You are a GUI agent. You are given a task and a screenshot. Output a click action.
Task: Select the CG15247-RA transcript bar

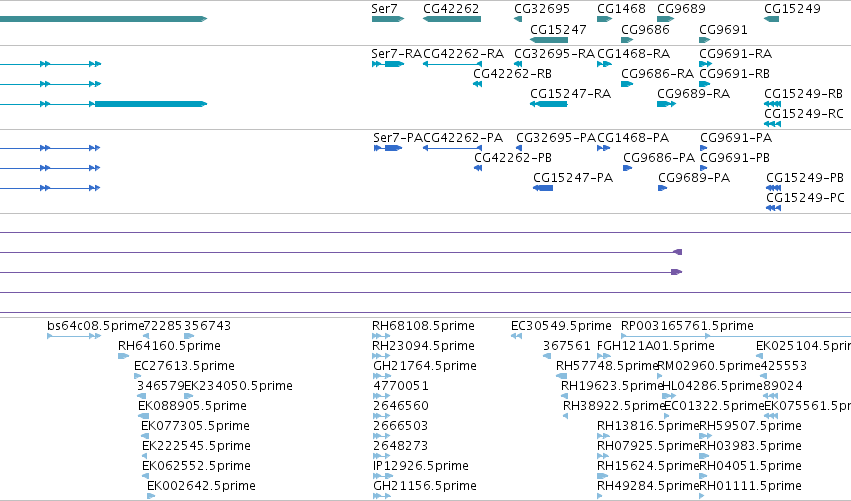click(x=549, y=104)
